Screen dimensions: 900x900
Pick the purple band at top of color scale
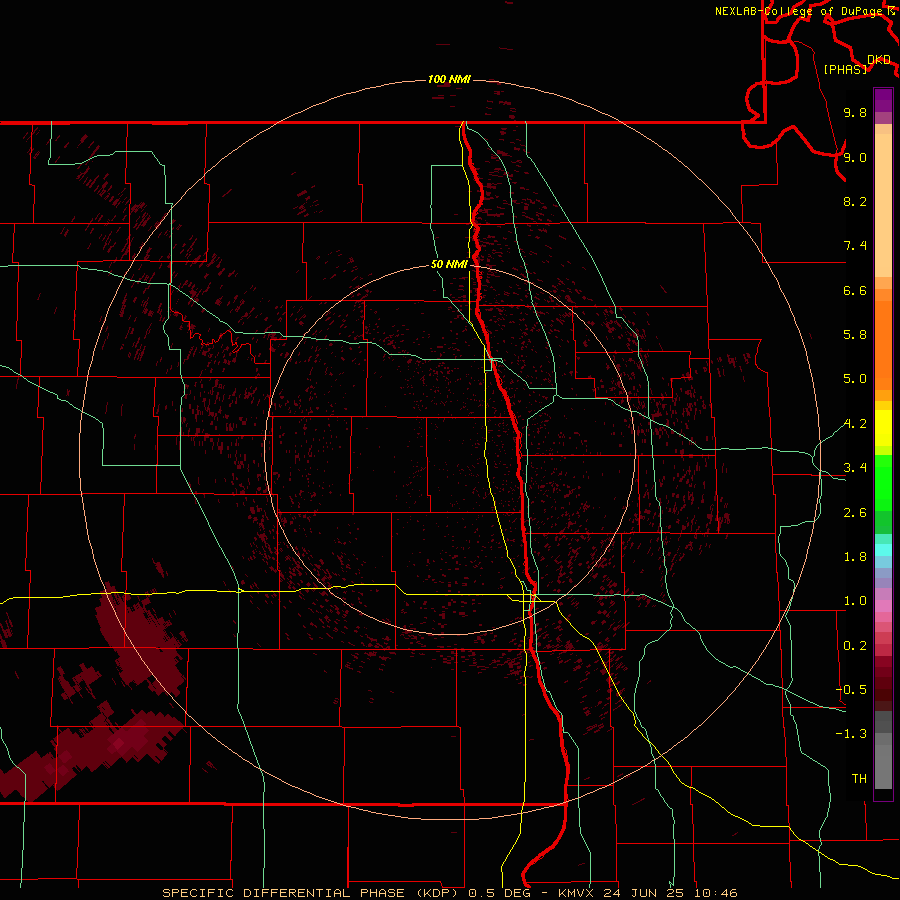click(883, 100)
